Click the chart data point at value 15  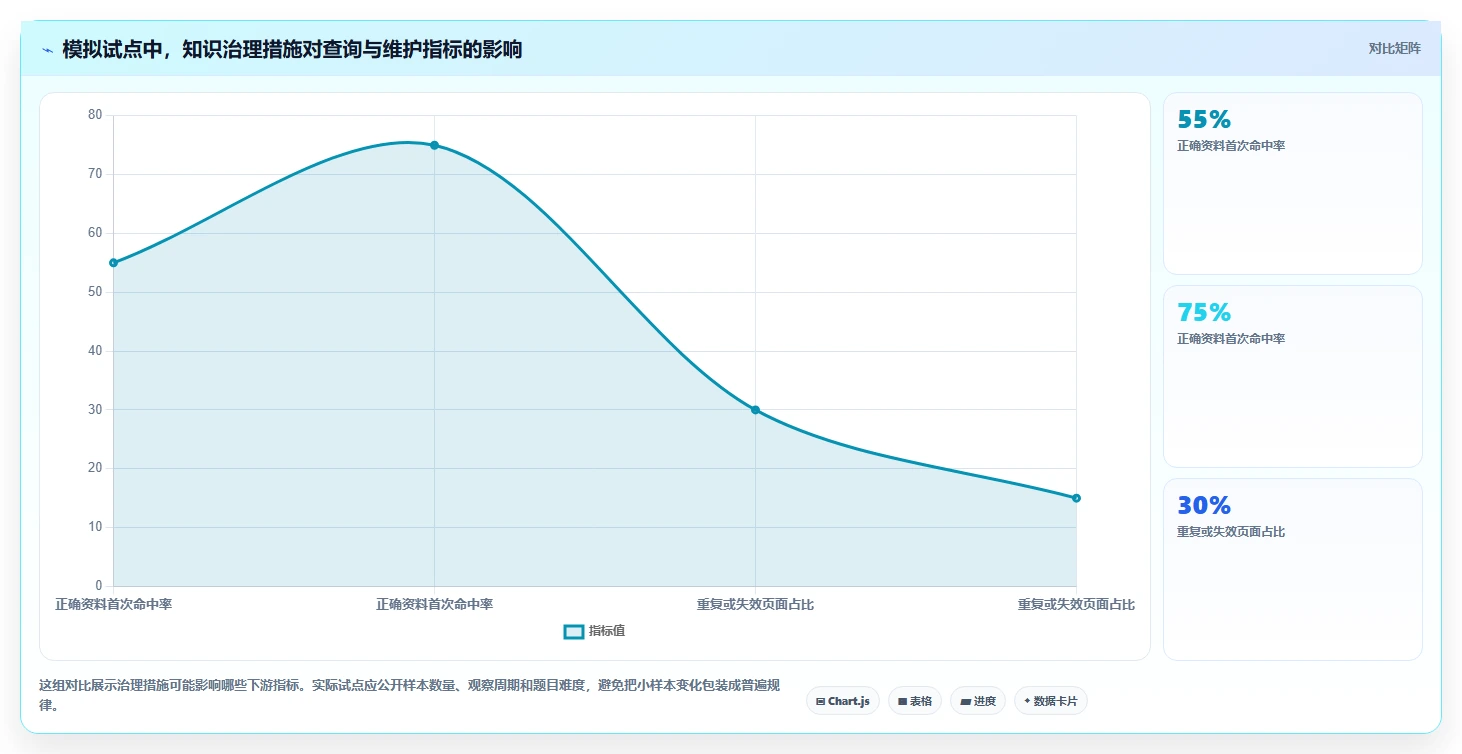click(1076, 498)
